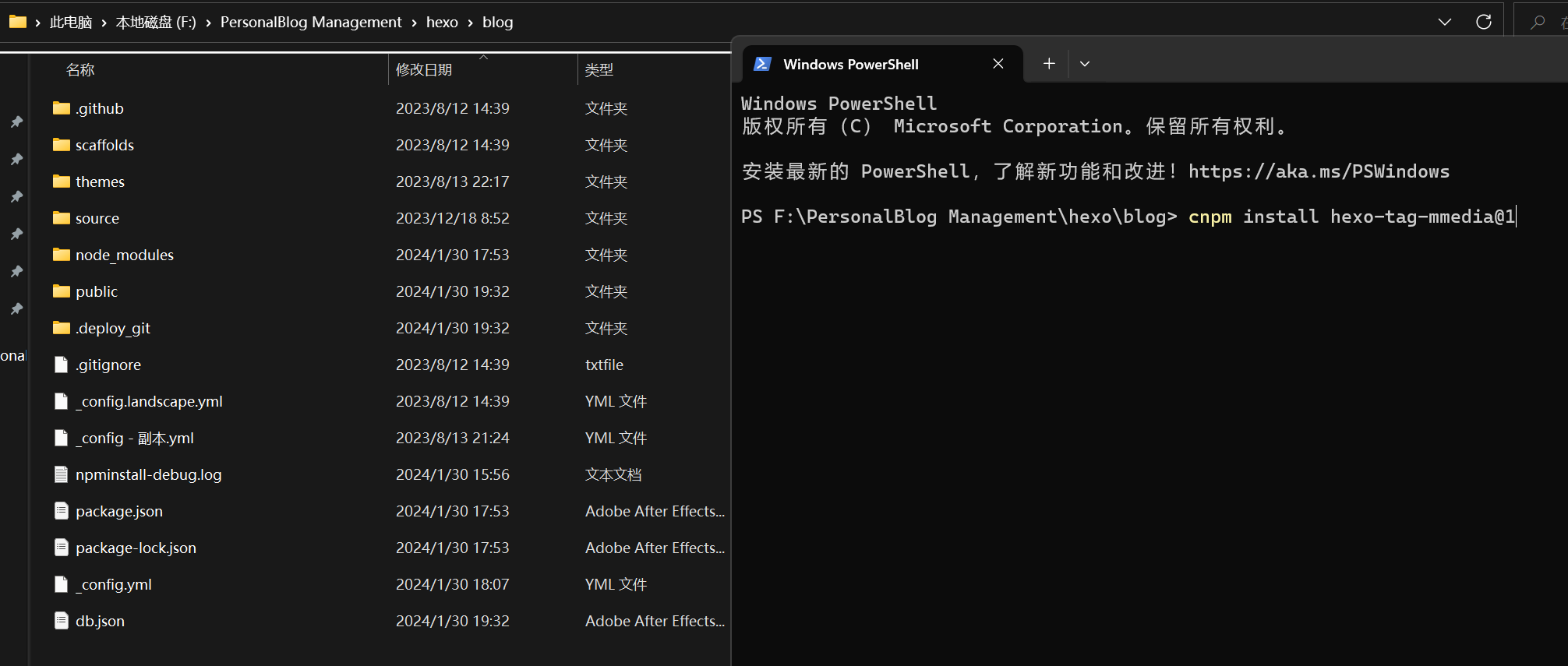Click the .deploy_git folder icon
The image size is (1568, 666).
pos(62,328)
